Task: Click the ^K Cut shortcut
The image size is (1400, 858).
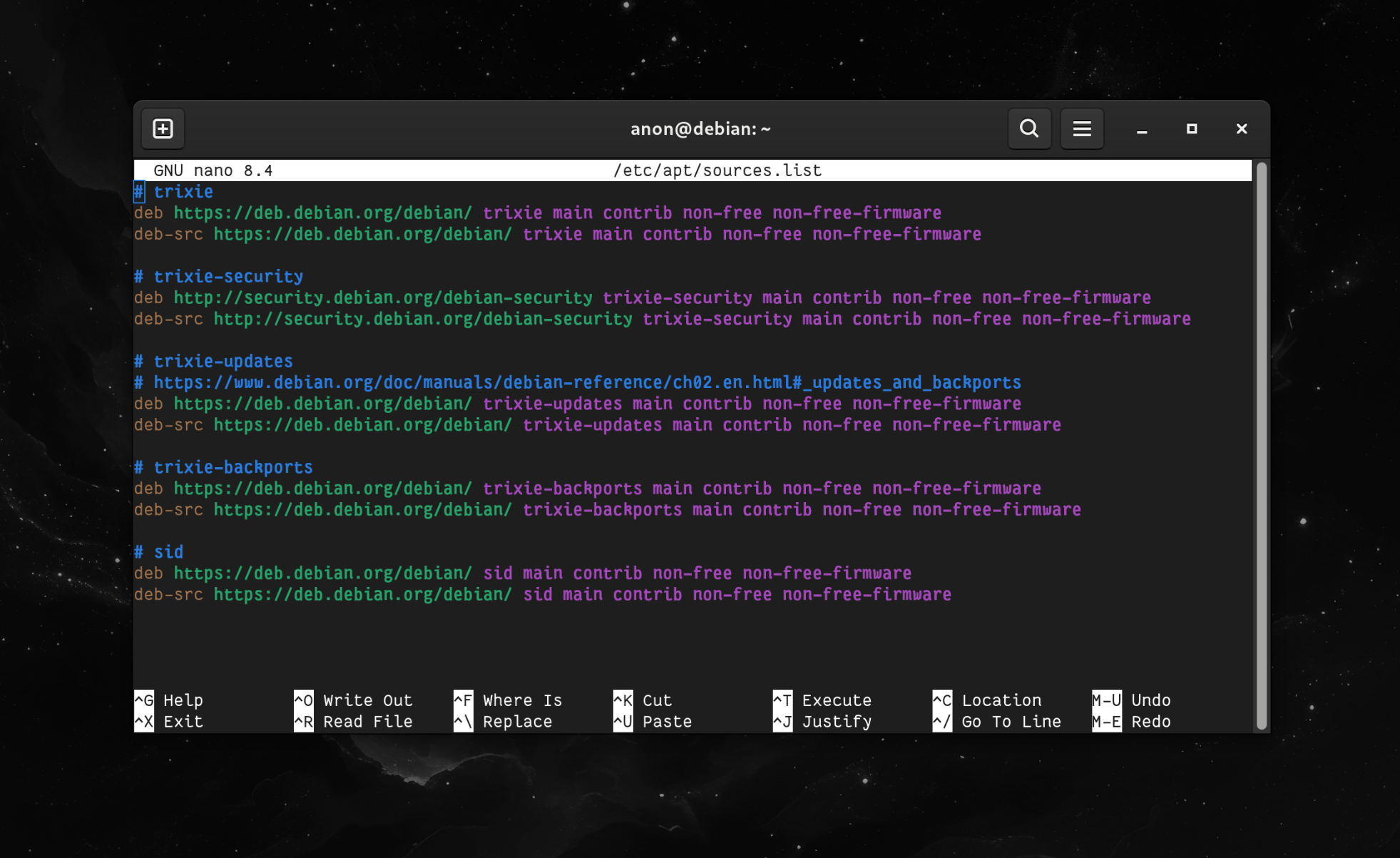Action: click(x=643, y=700)
